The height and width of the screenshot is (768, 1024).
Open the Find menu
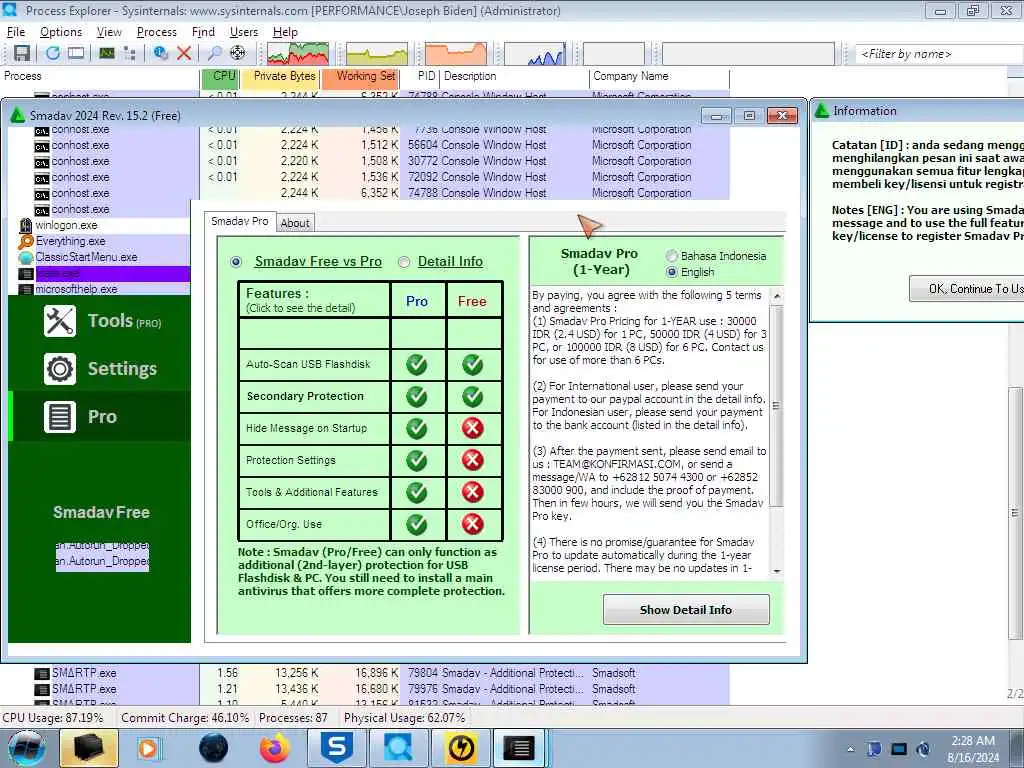(203, 32)
